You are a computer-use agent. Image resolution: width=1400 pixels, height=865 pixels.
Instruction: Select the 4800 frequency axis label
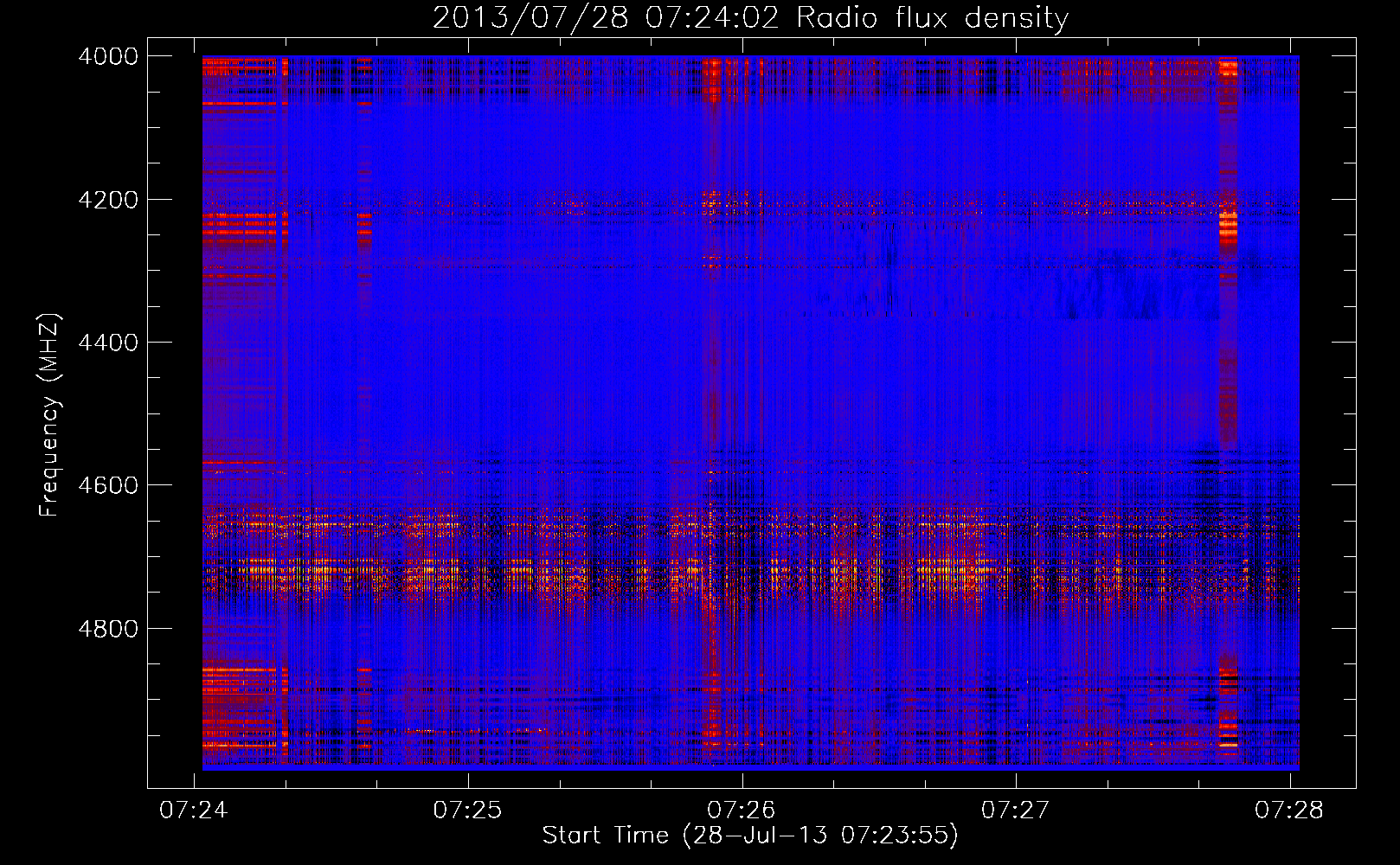(107, 629)
